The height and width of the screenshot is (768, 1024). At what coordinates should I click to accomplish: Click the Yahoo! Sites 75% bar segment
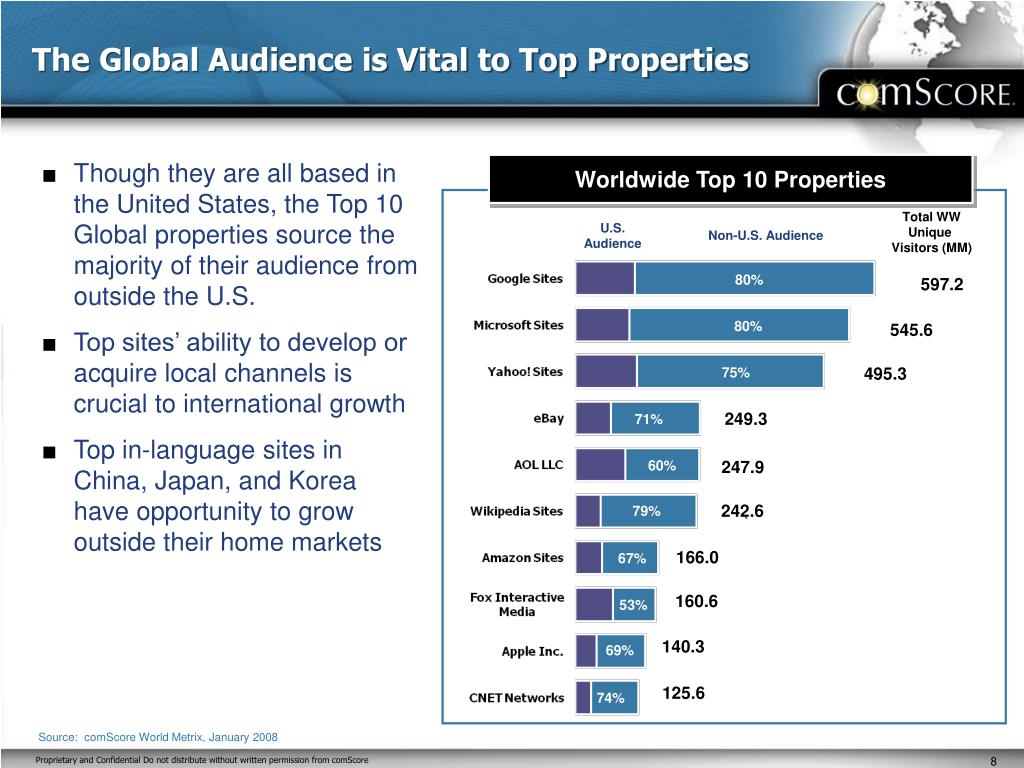tap(730, 372)
